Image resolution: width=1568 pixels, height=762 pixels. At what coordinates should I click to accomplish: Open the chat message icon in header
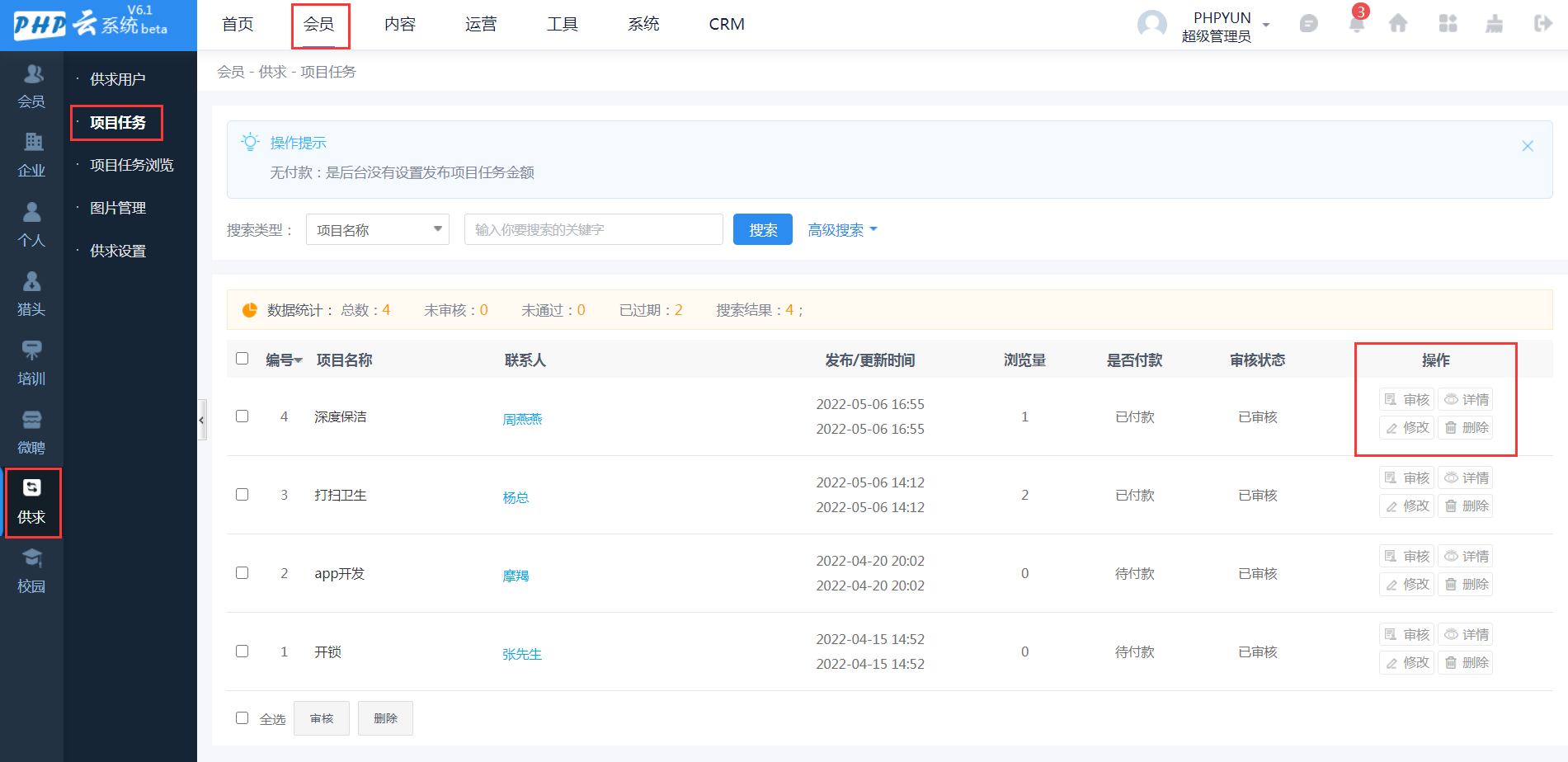coord(1308,24)
